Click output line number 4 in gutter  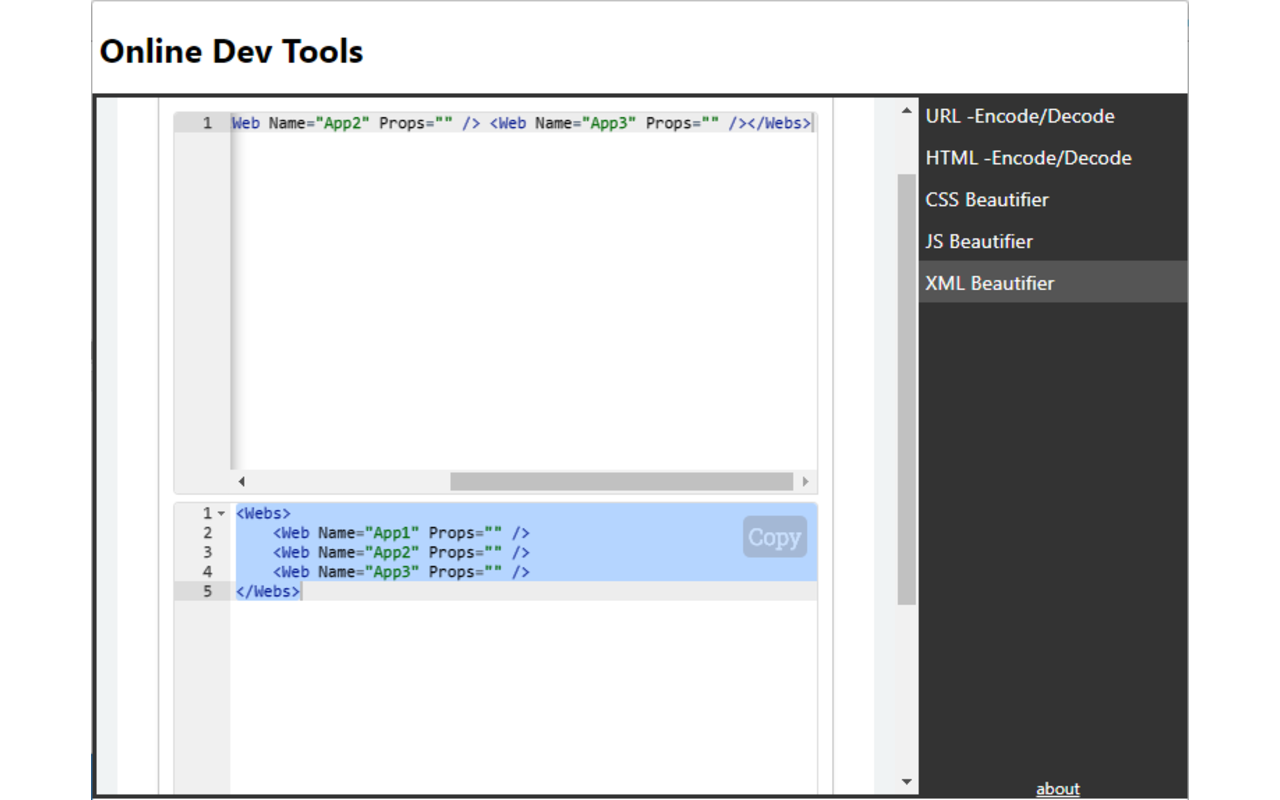(207, 572)
